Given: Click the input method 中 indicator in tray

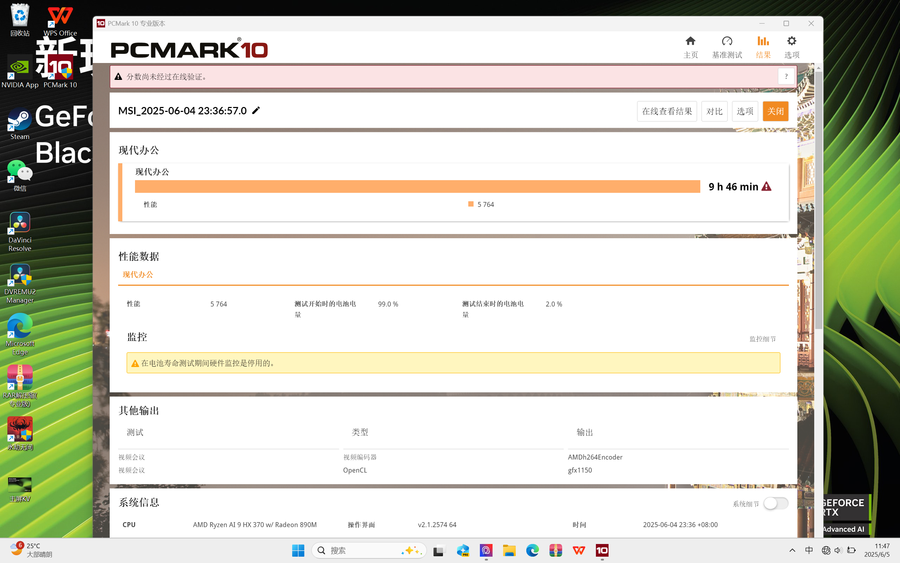Looking at the screenshot, I should [x=809, y=550].
